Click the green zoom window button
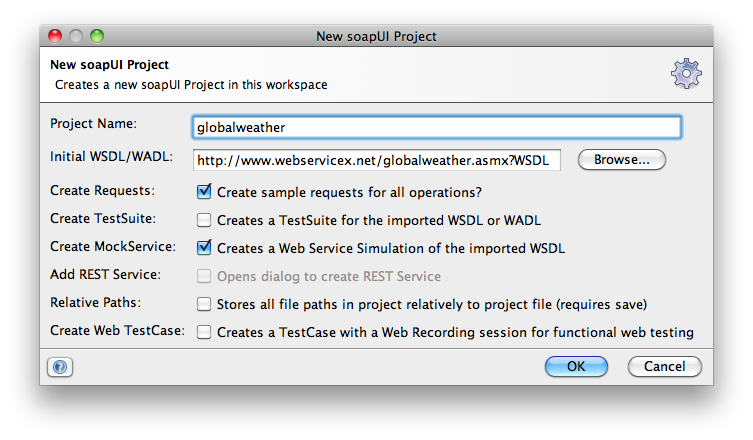The image size is (753, 440). click(97, 36)
